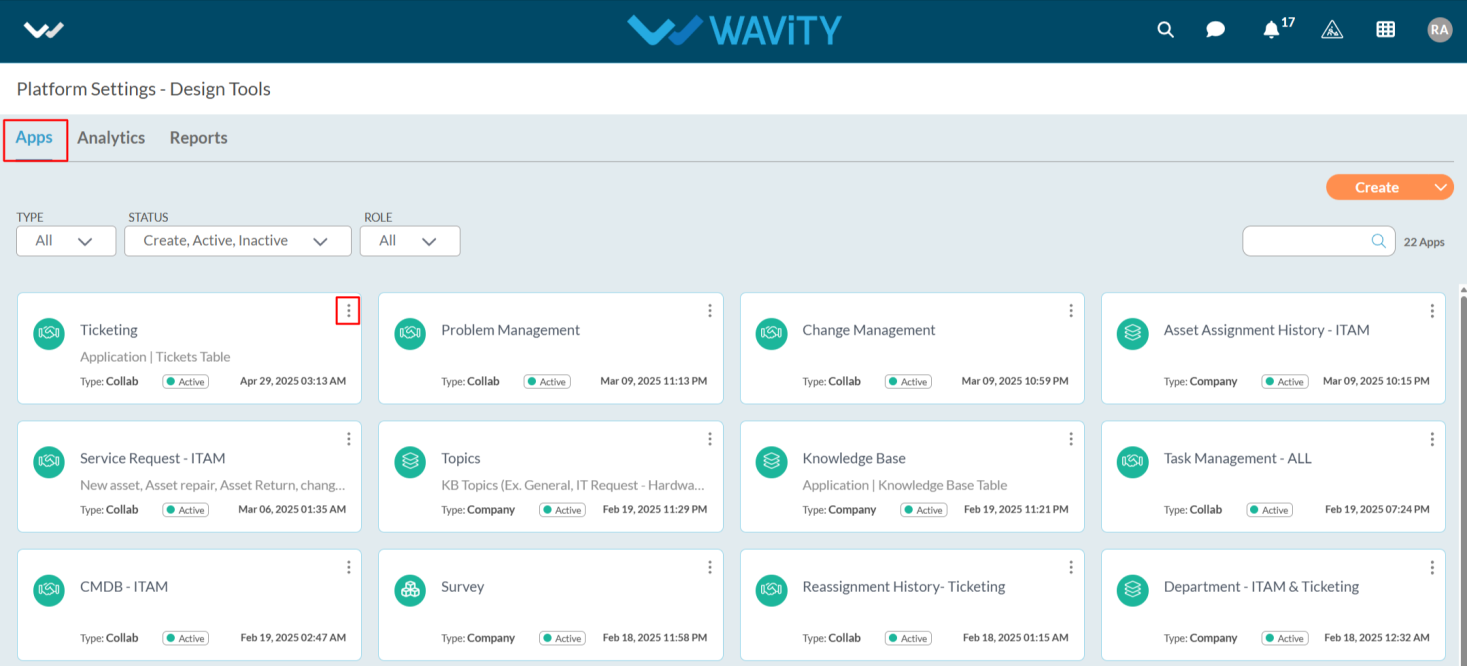
Task: Open three-dot menu on Department - ITAM & Ticketing card
Action: pos(1432,567)
